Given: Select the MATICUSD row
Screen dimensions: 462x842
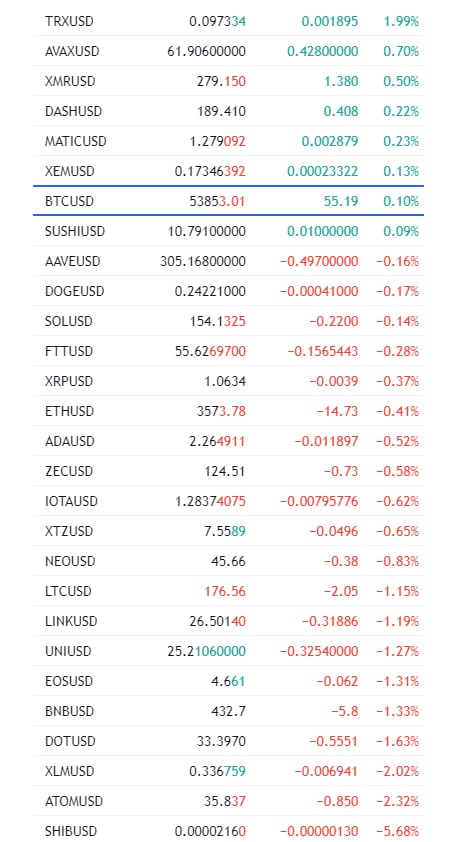Looking at the screenshot, I should point(228,142).
